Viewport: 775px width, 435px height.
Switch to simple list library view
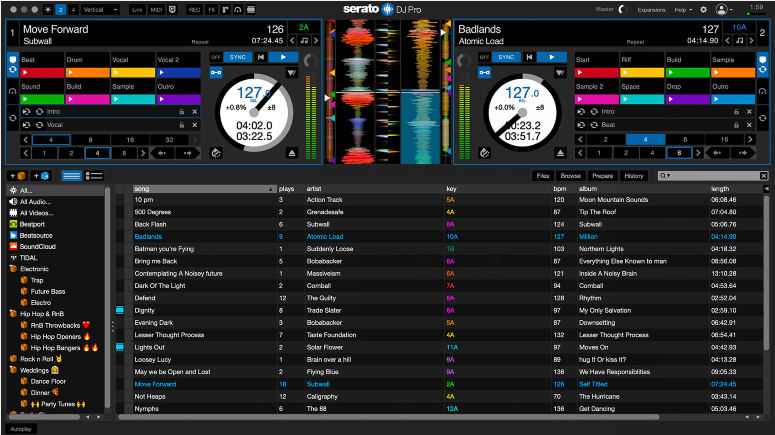[71, 175]
